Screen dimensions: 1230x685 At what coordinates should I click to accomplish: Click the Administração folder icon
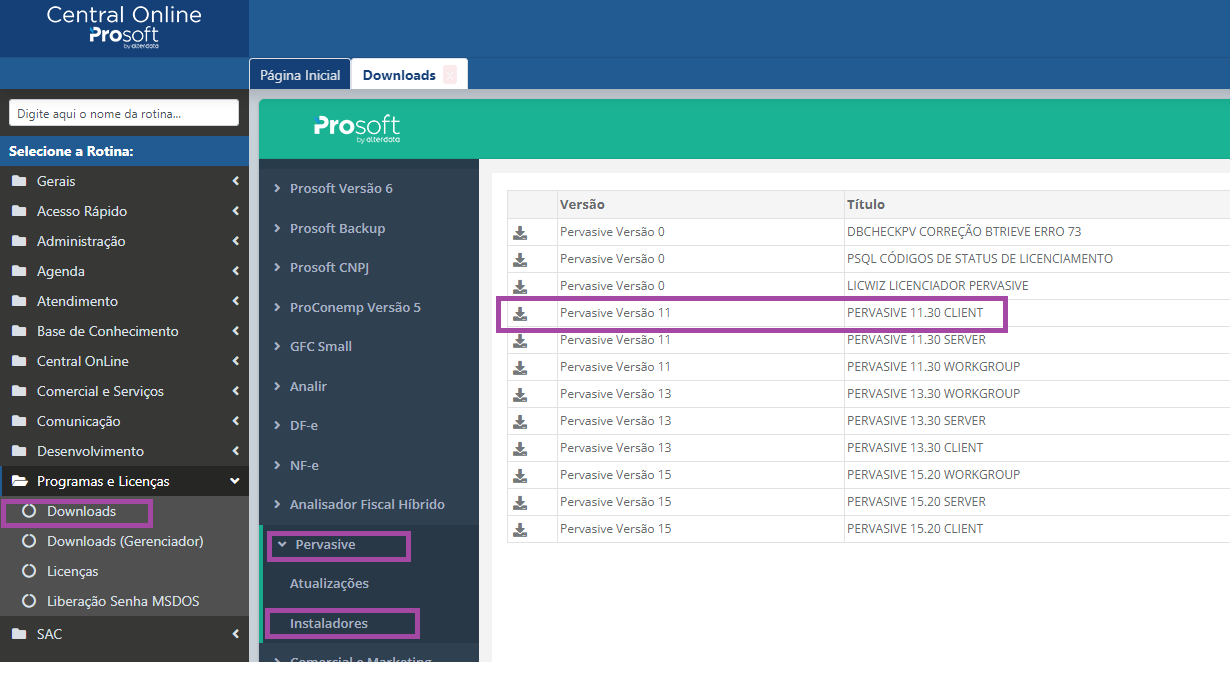19,241
